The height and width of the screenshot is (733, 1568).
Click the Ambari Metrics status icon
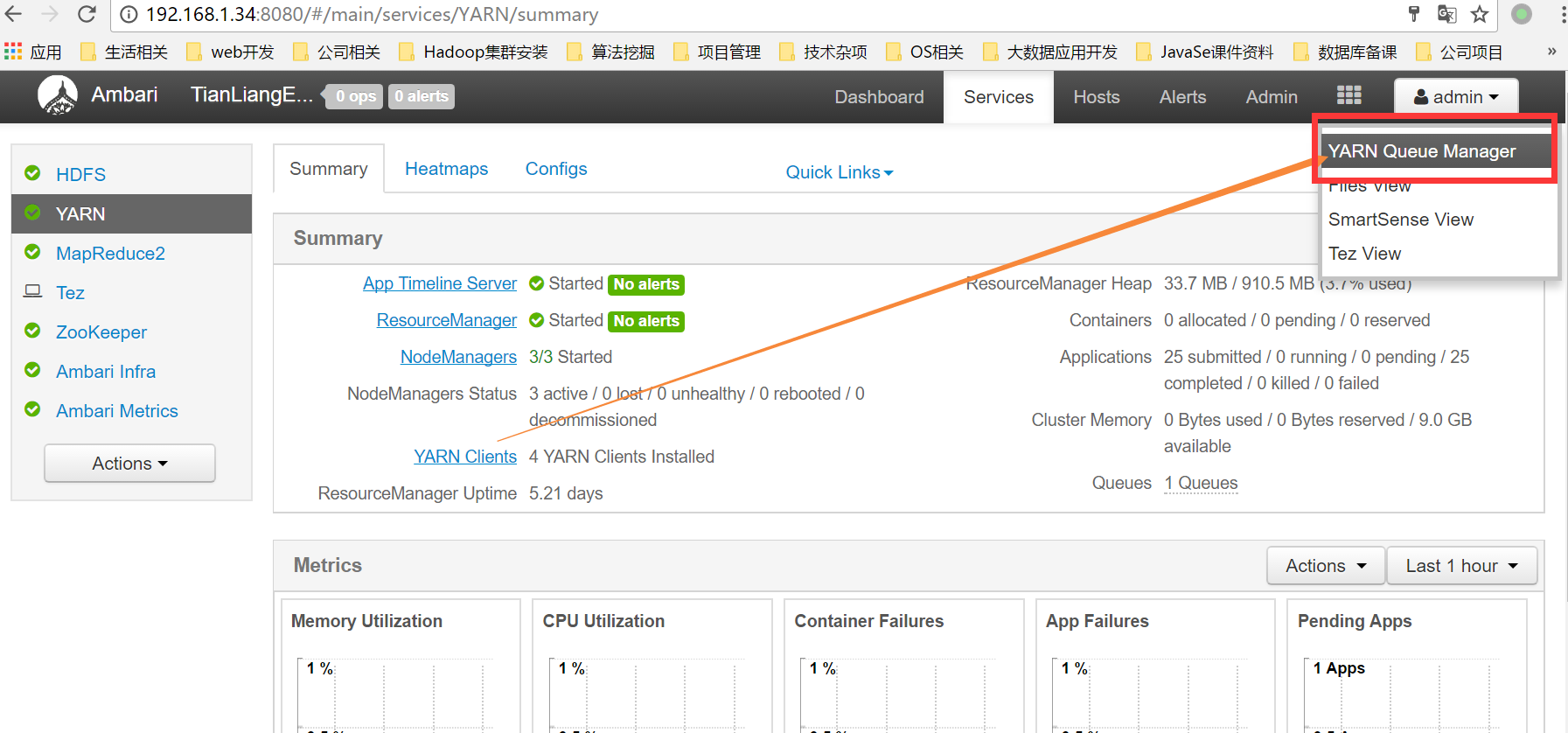pos(32,409)
